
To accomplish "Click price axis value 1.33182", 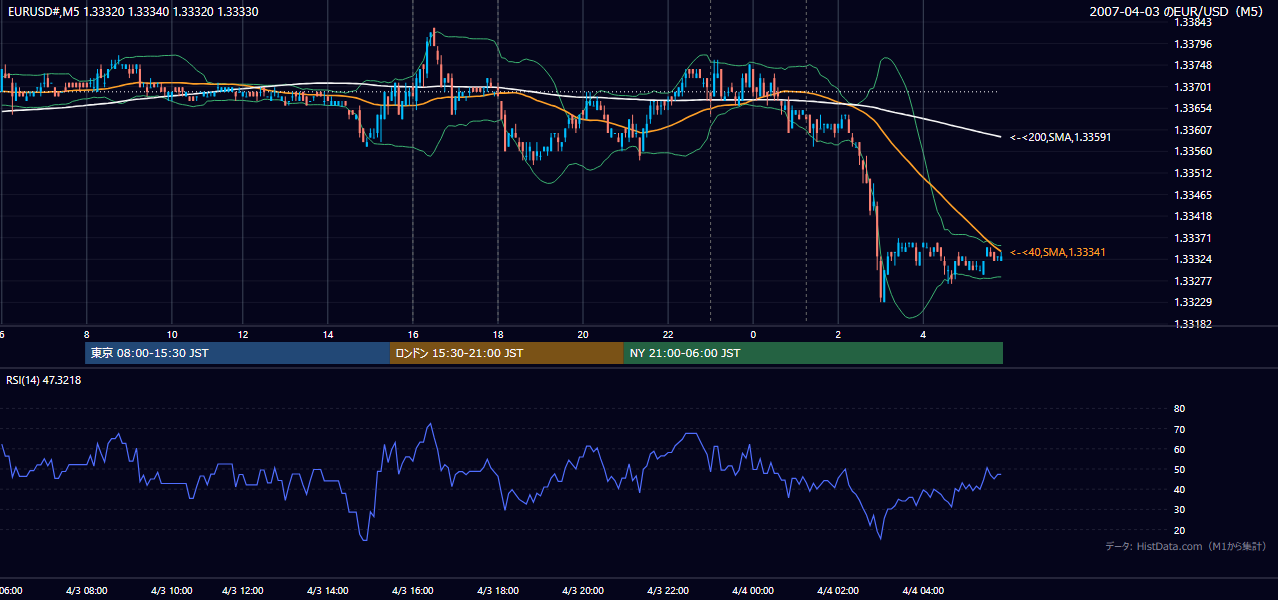I will [1192, 324].
